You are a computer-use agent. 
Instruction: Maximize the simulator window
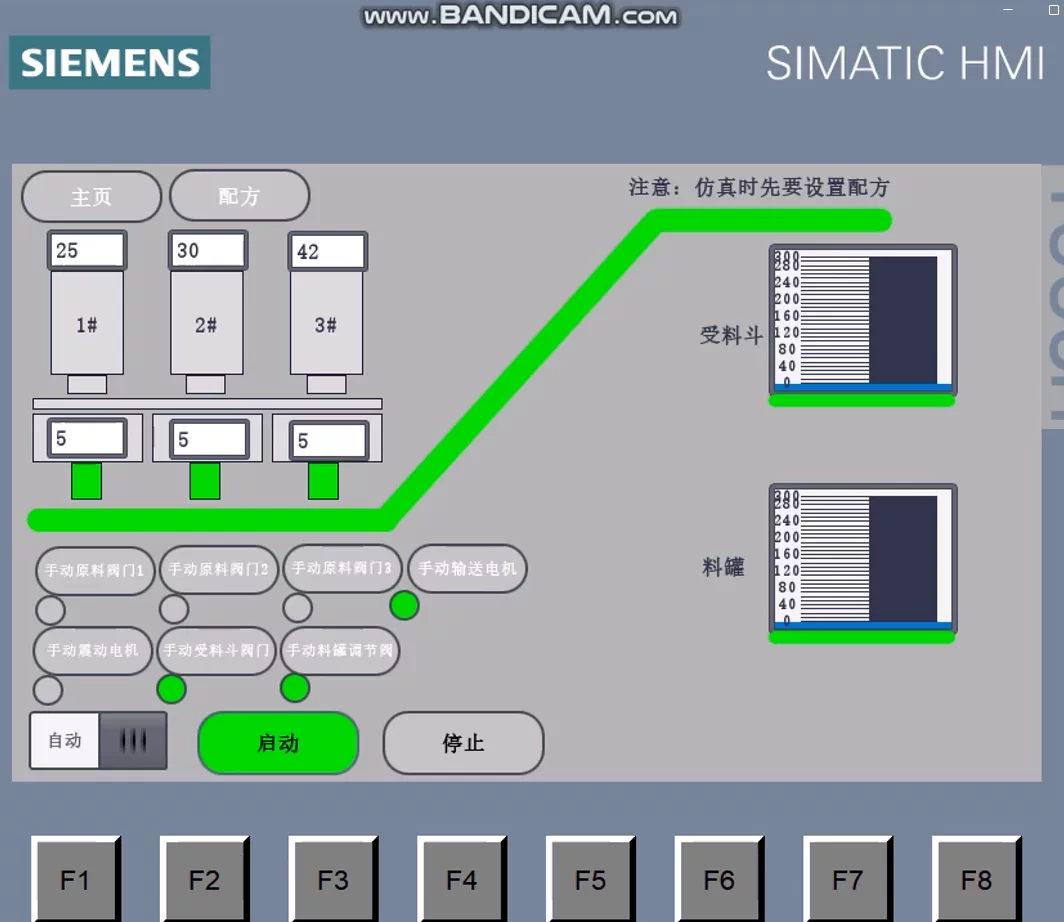(1054, 9)
